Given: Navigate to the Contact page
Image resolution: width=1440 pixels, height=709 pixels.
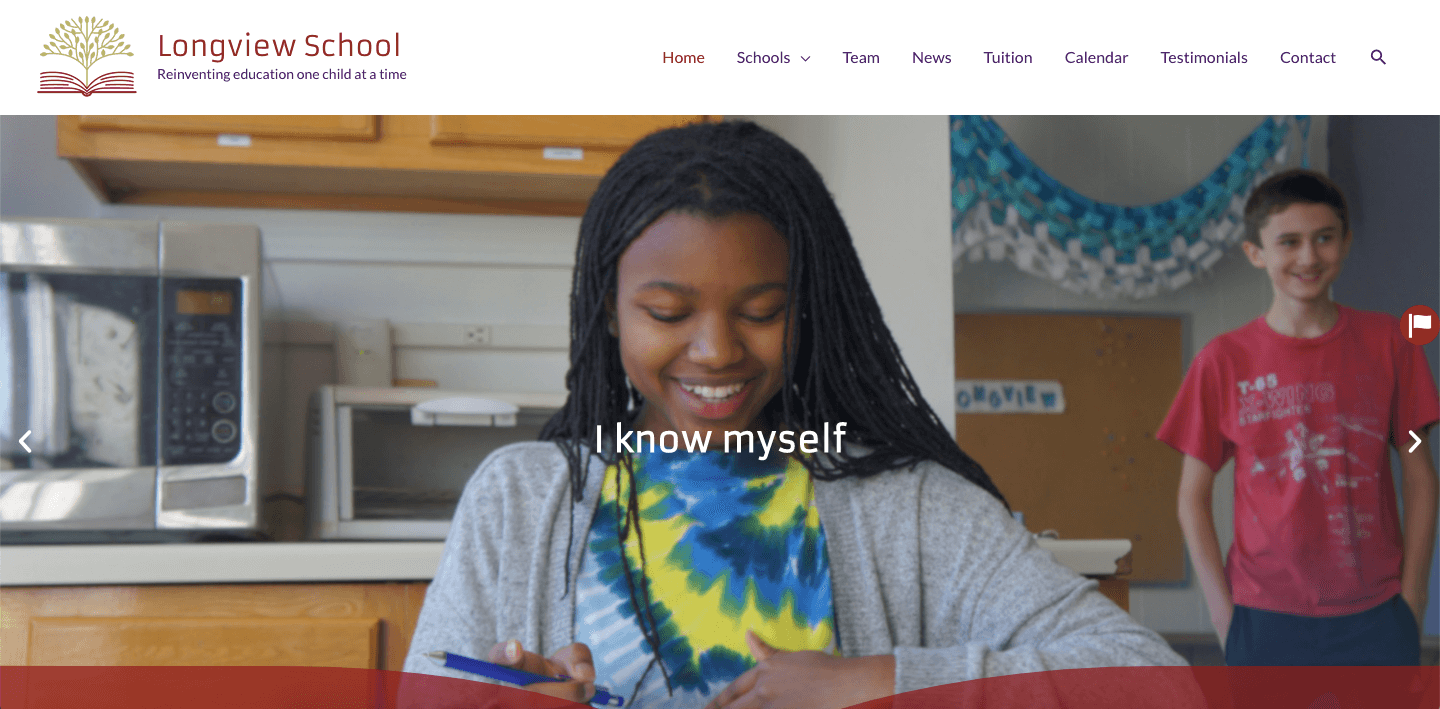Looking at the screenshot, I should pos(1308,58).
